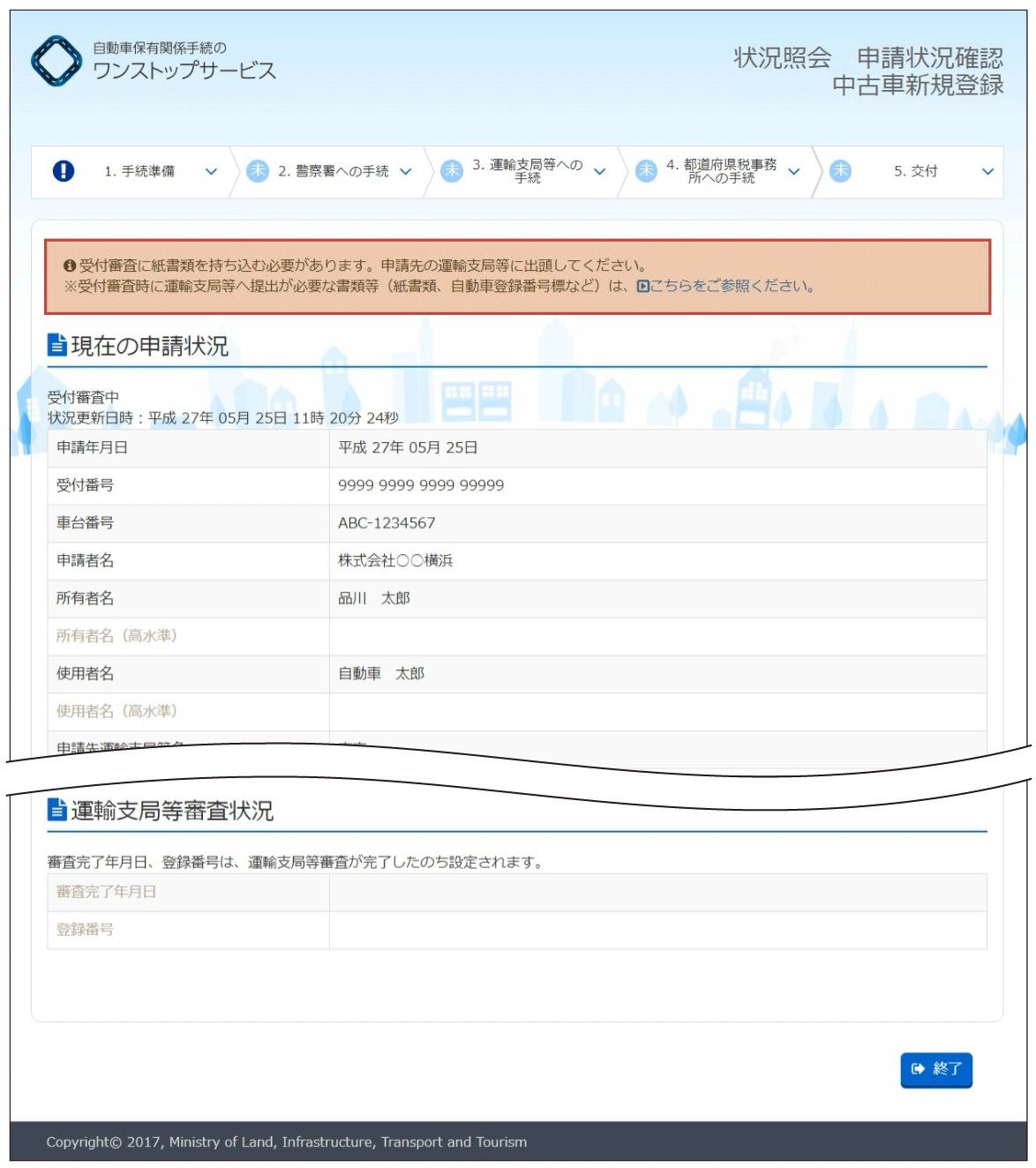
Task: Click the ワンストップサービス title text
Action: click(x=184, y=71)
